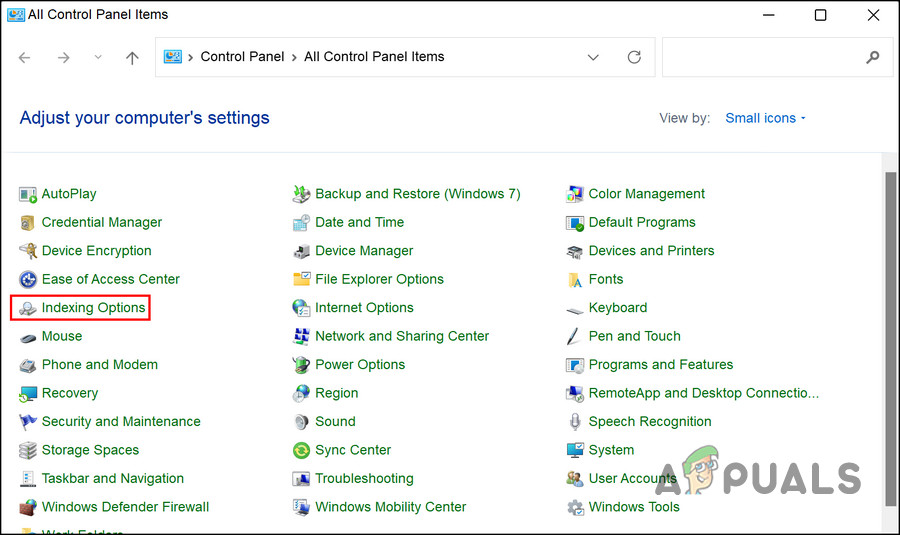Image resolution: width=900 pixels, height=535 pixels.
Task: Go up one folder level
Action: pyautogui.click(x=132, y=58)
